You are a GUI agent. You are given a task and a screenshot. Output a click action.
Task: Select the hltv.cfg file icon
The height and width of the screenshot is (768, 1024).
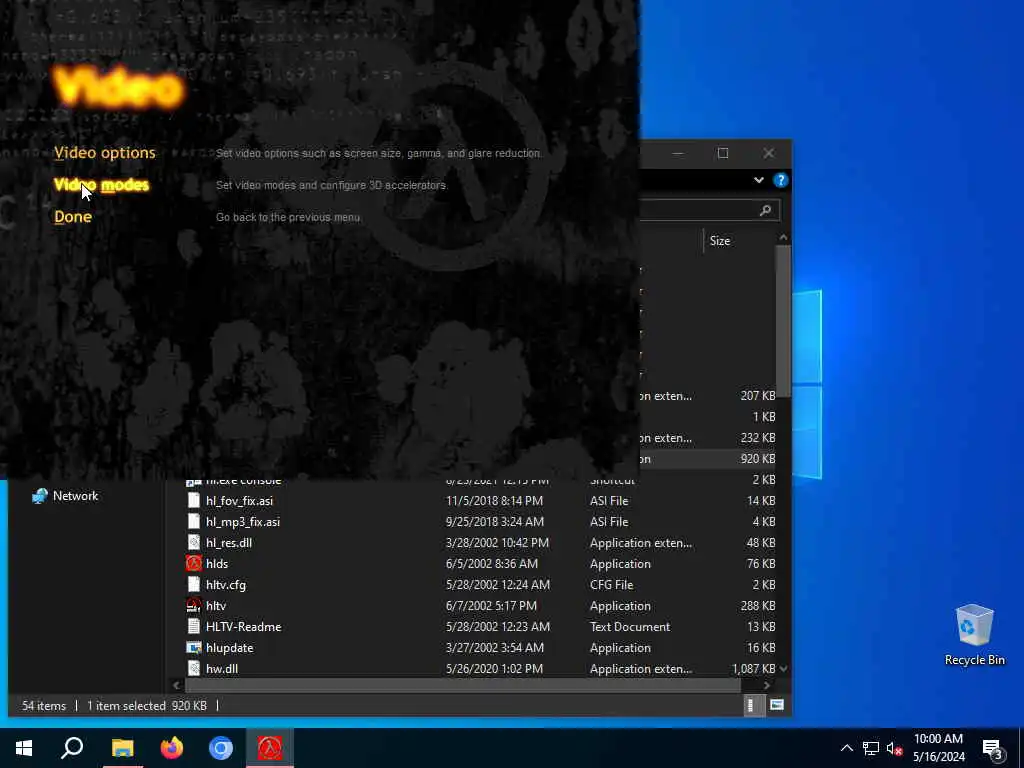(194, 584)
